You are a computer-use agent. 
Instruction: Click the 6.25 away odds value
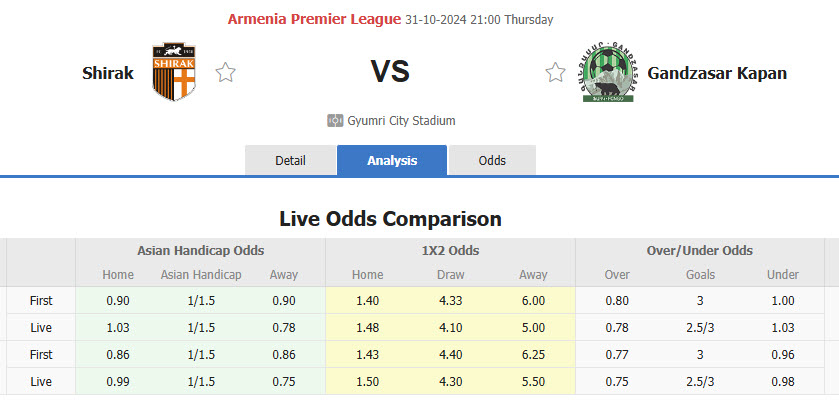tap(533, 354)
